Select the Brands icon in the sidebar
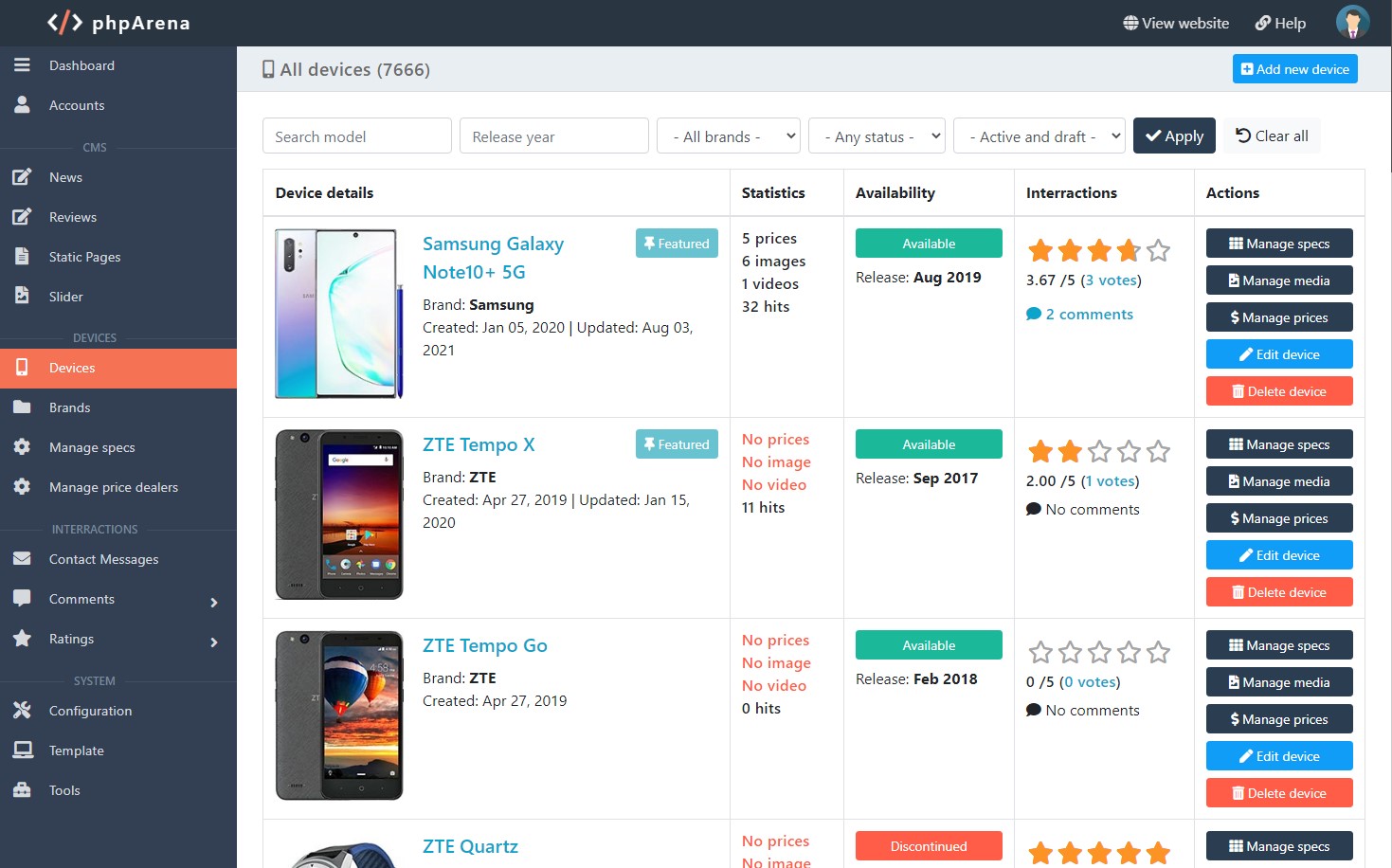Image resolution: width=1392 pixels, height=868 pixels. [21, 407]
